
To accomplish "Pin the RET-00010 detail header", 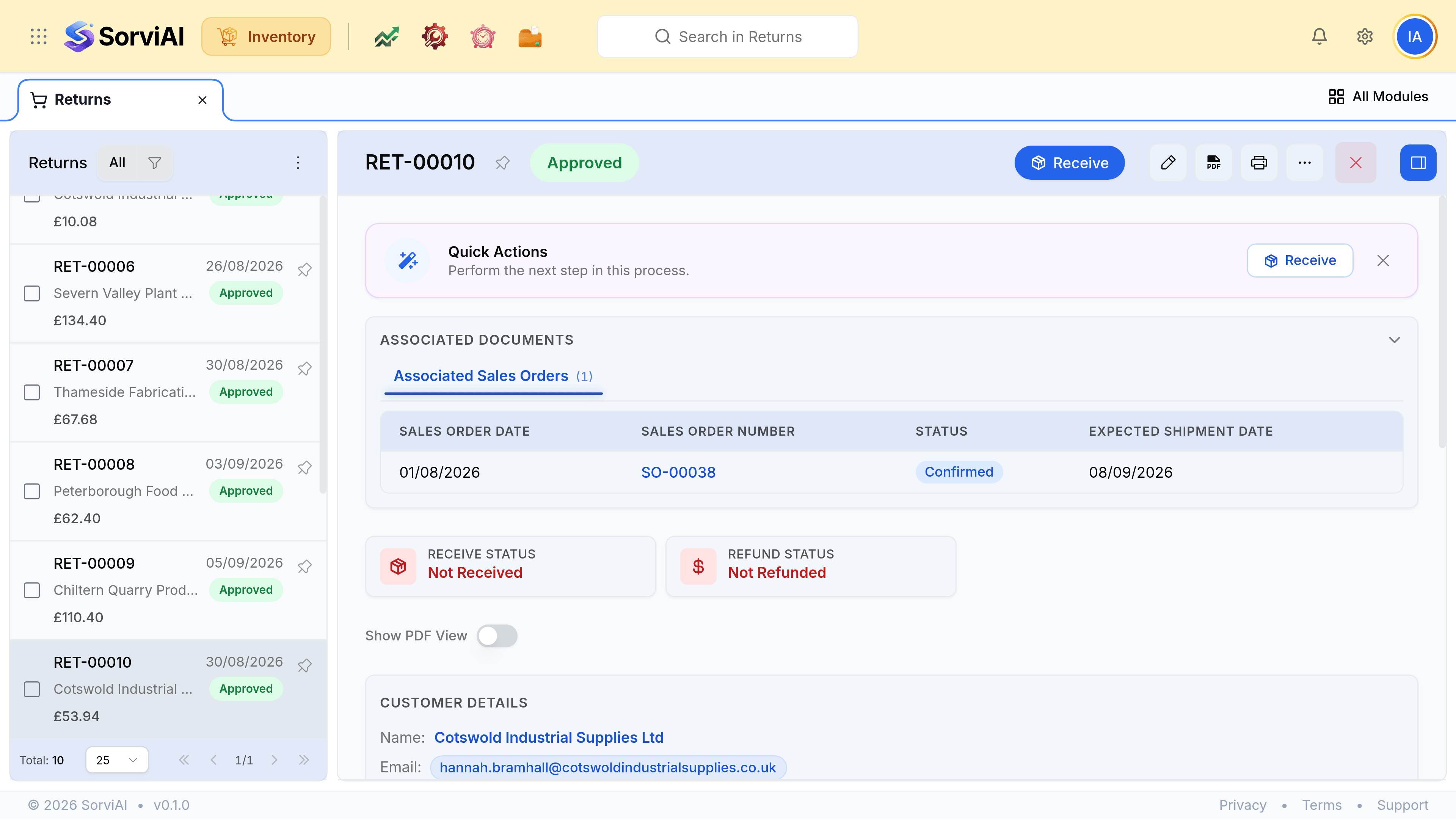I will 502,163.
